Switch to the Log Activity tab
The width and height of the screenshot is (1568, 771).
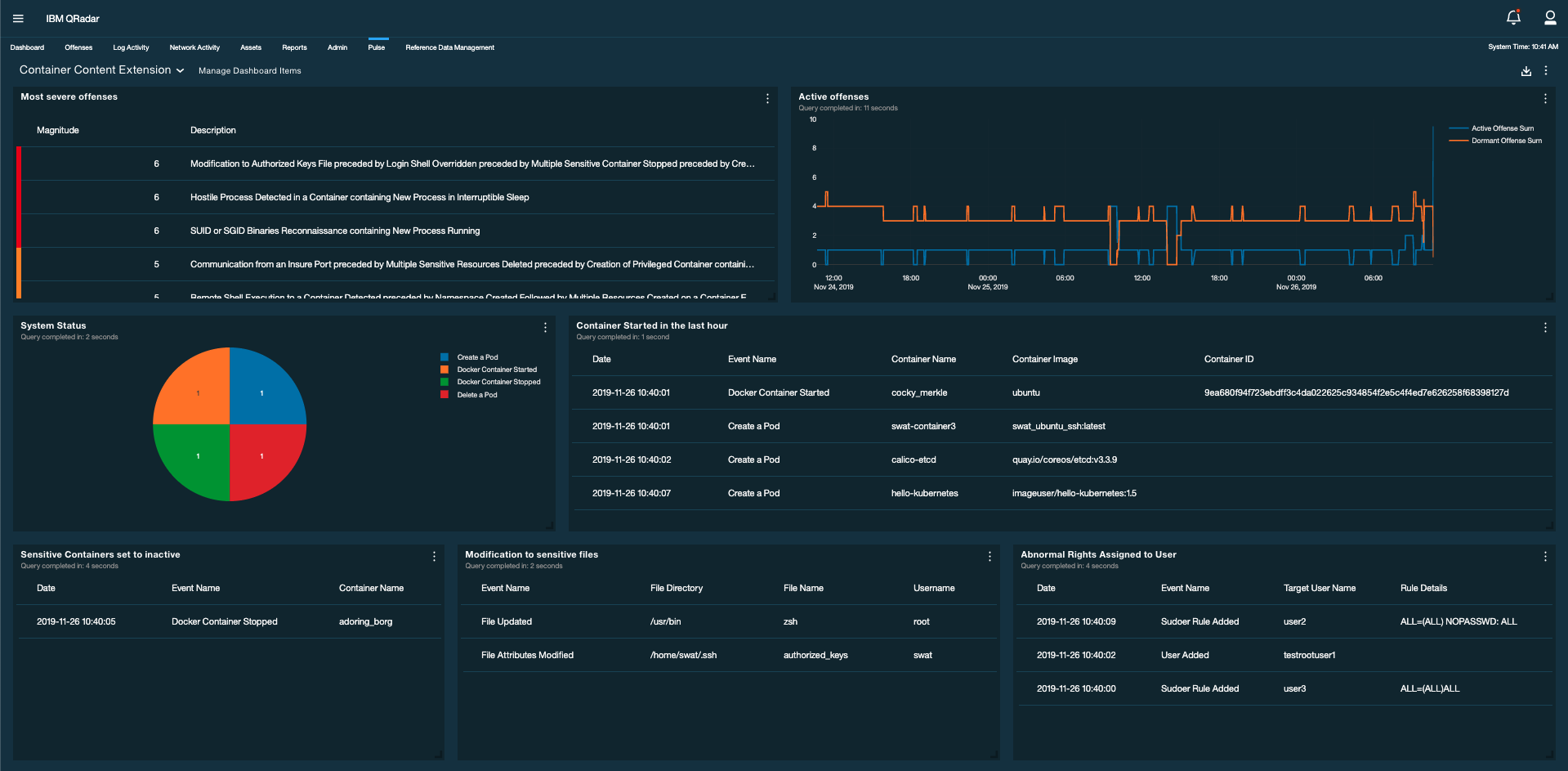click(x=131, y=47)
